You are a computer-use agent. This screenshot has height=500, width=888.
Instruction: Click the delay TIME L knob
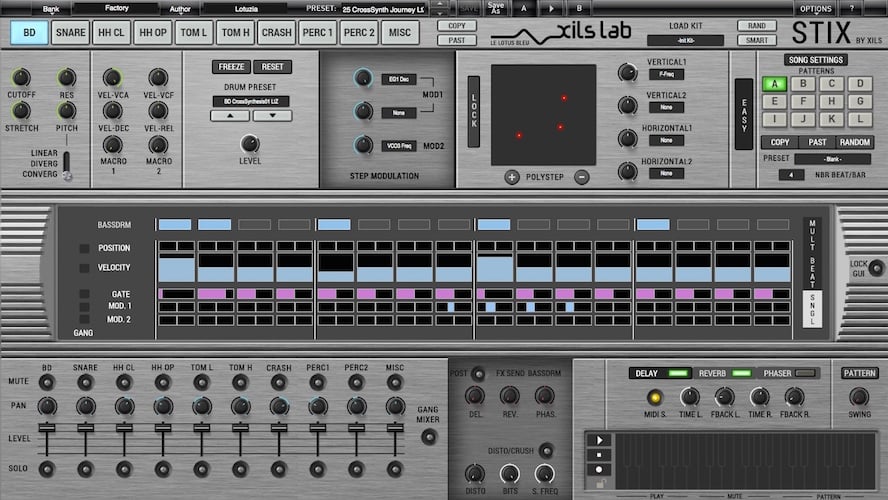pyautogui.click(x=689, y=397)
